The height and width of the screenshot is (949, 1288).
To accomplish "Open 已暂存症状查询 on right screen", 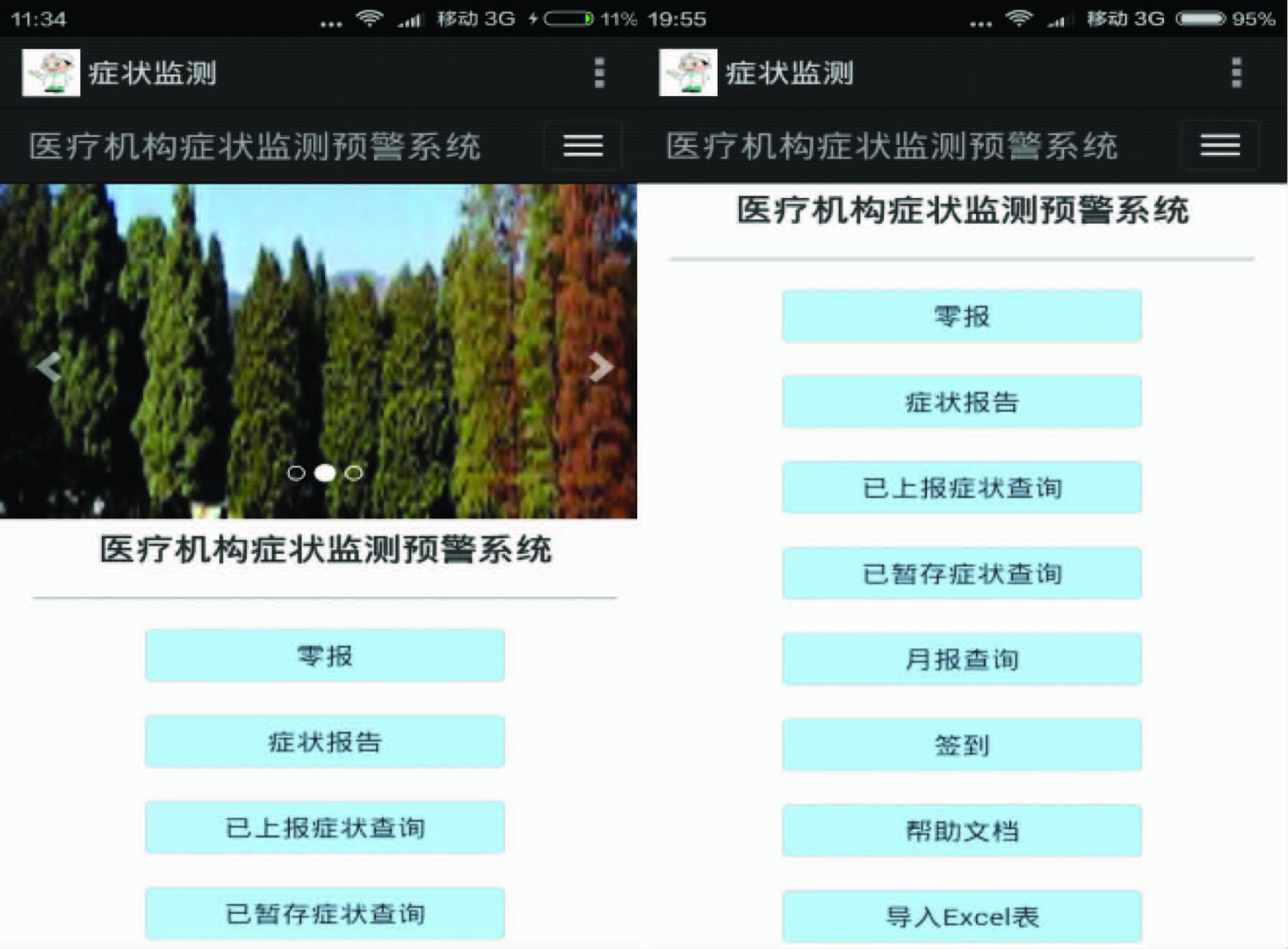I will tap(962, 574).
